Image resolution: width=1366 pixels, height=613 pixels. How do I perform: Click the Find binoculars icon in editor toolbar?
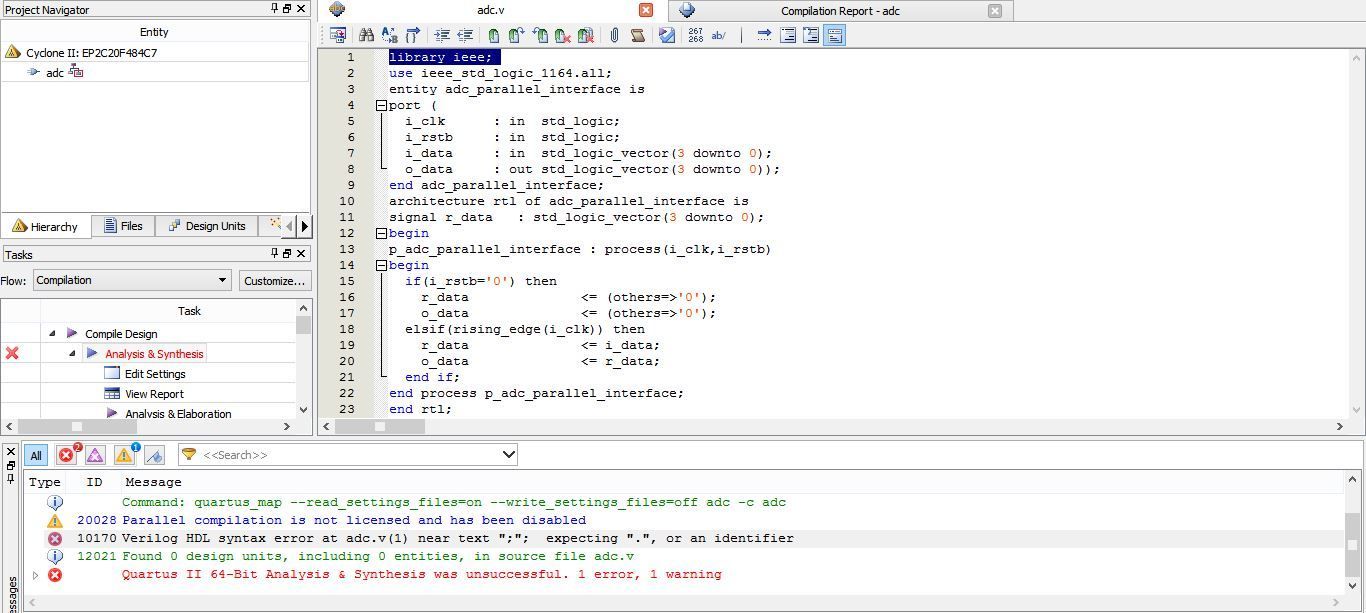point(366,35)
